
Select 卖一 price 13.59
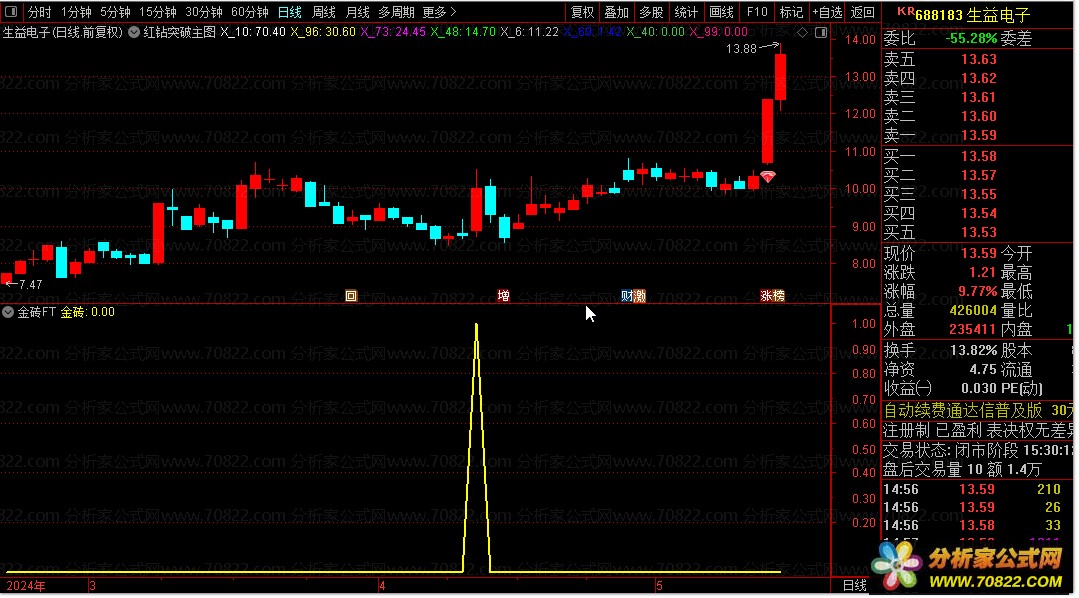click(x=979, y=135)
